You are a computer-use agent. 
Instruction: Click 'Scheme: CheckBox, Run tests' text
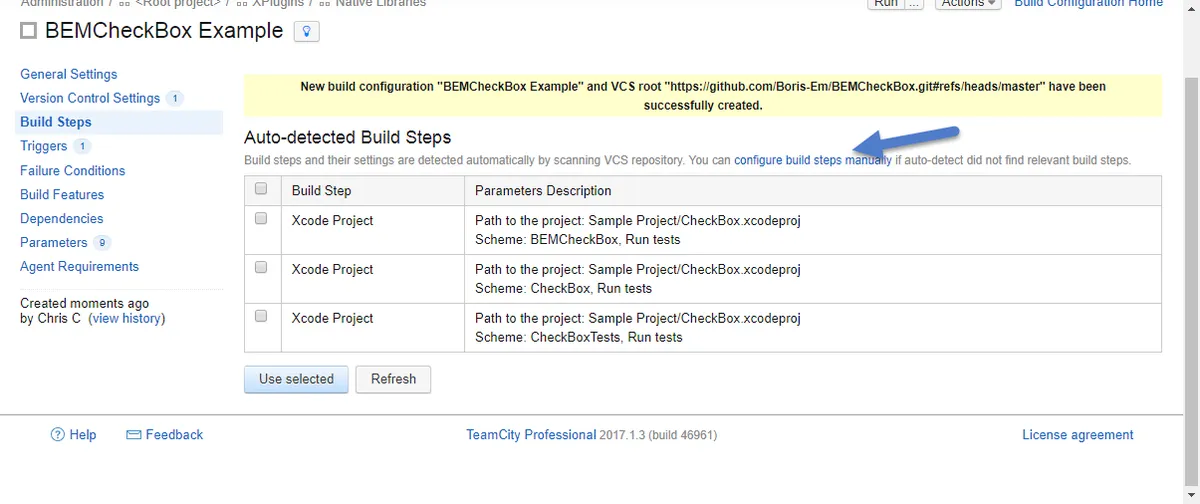click(563, 288)
